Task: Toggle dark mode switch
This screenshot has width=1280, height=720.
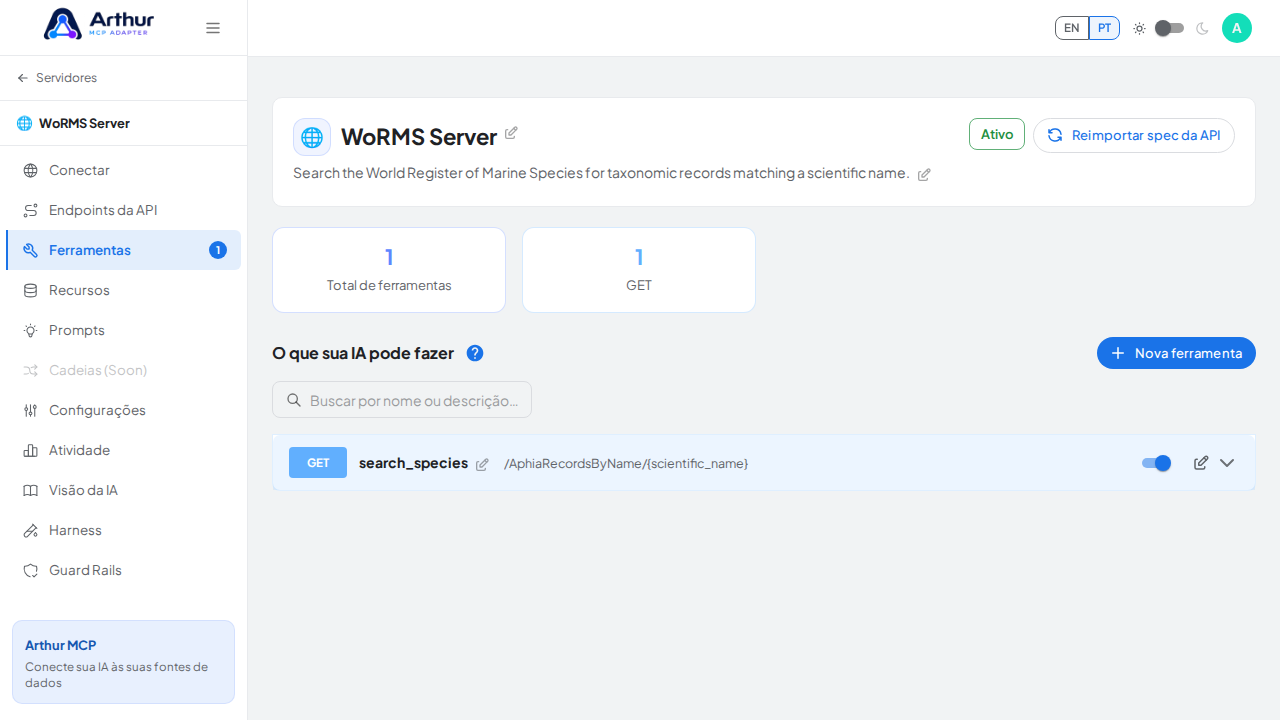Action: 1169,28
